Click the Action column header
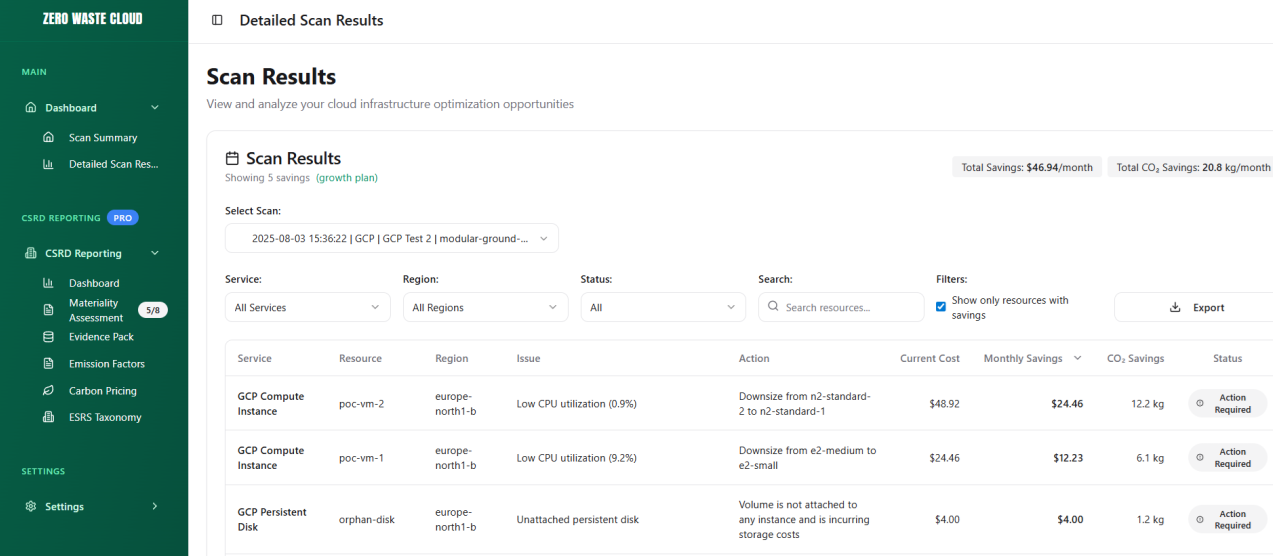Screen dimensions: 1273x556 coord(754,358)
